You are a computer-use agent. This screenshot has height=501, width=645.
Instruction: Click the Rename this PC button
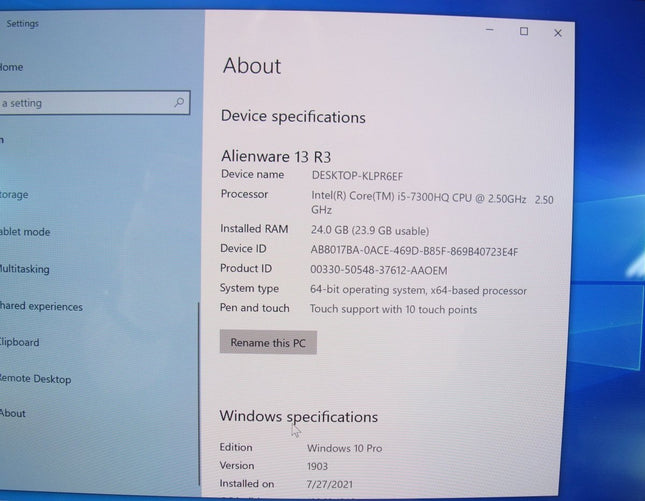(268, 342)
